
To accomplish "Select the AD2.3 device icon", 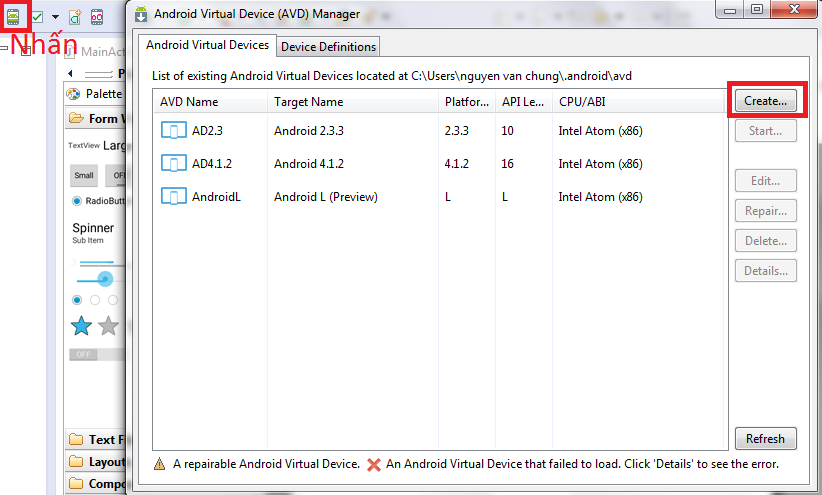I will [174, 130].
